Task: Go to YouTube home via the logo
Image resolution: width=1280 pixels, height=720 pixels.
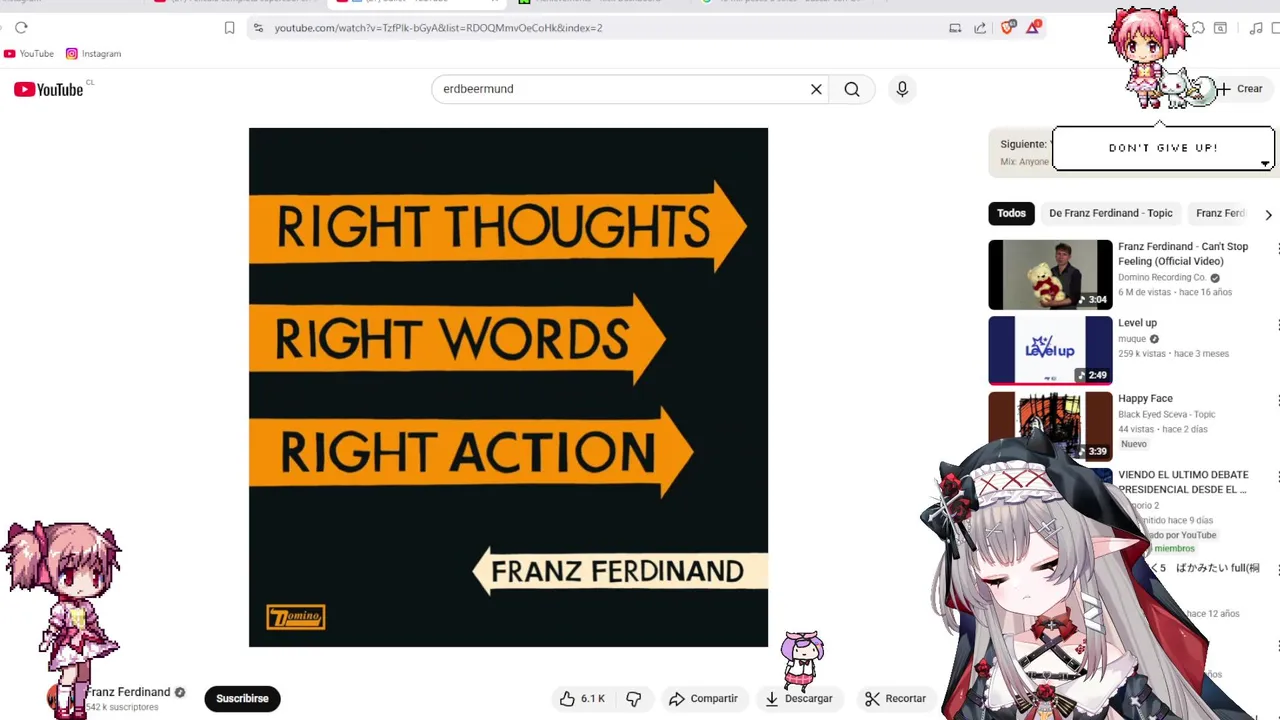Action: [49, 89]
